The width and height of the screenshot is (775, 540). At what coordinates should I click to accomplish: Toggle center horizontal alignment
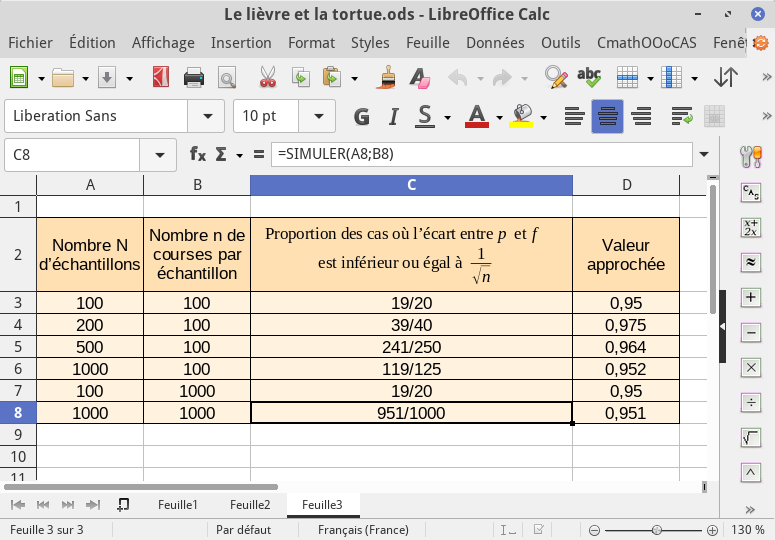tap(607, 116)
